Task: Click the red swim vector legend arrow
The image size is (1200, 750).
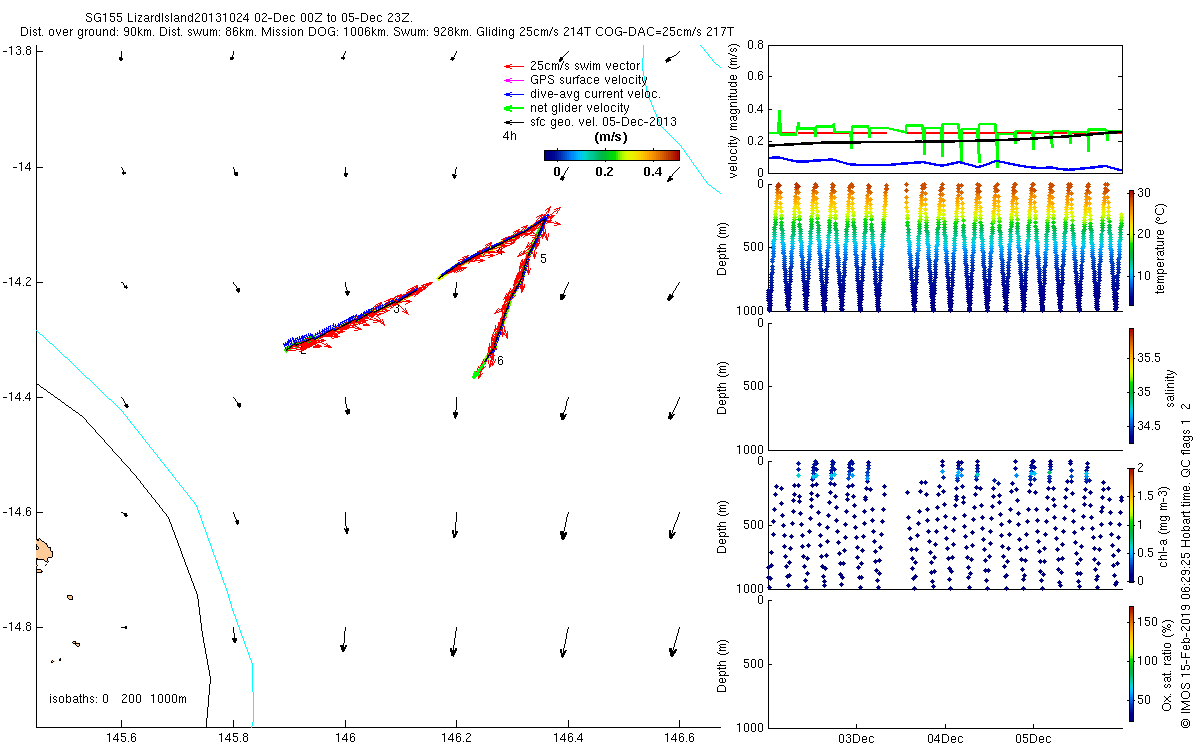Action: coord(512,67)
